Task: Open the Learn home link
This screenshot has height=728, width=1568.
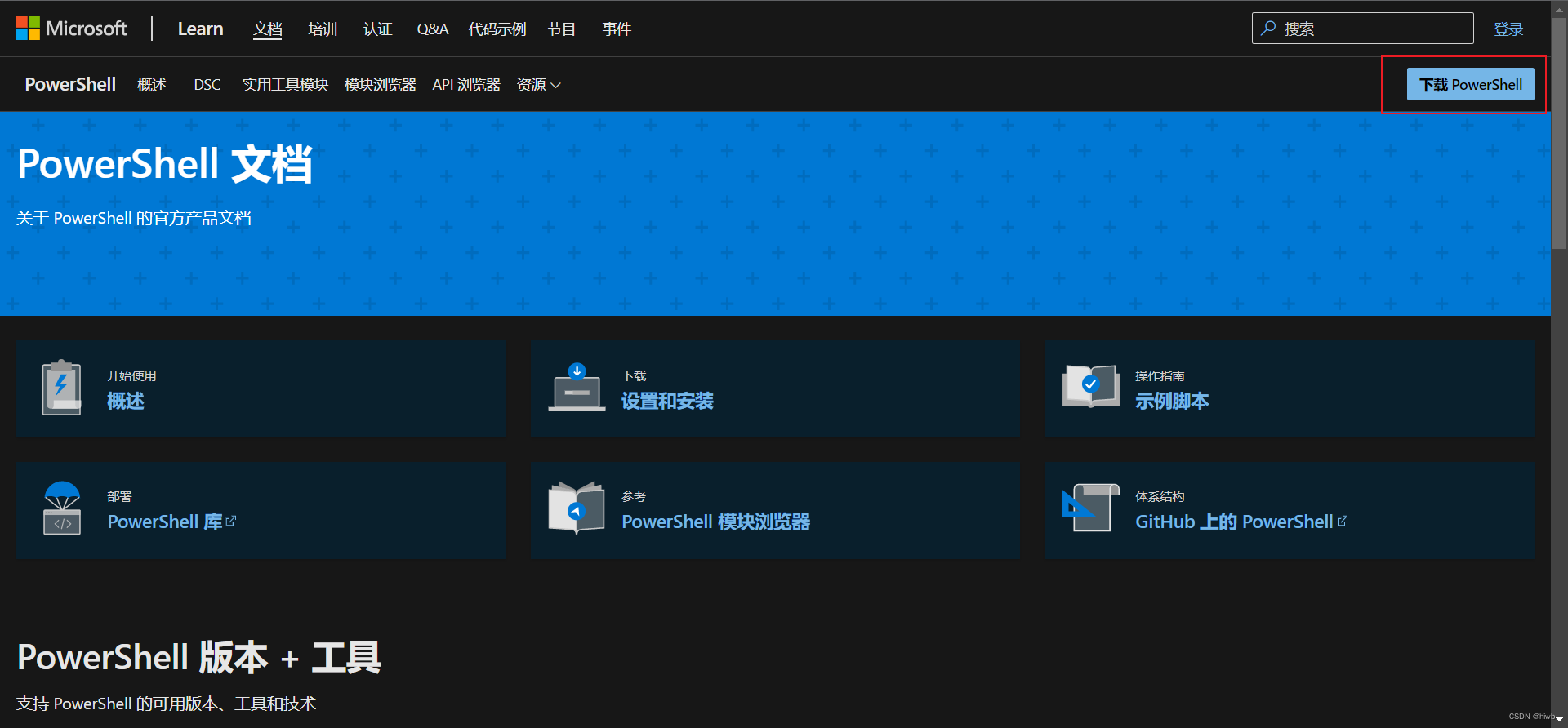Action: [x=200, y=29]
